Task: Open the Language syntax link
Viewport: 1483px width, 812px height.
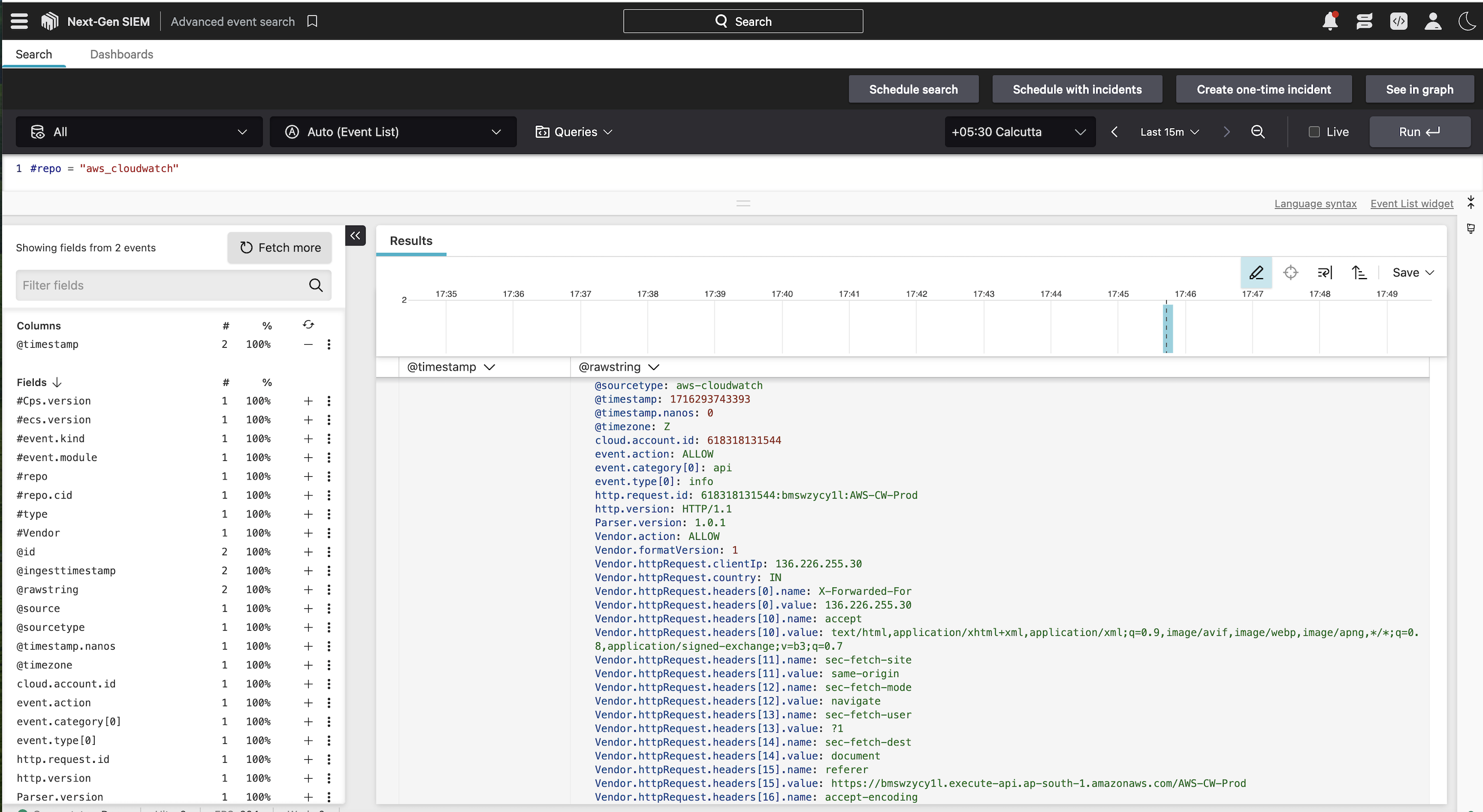Action: tap(1315, 203)
